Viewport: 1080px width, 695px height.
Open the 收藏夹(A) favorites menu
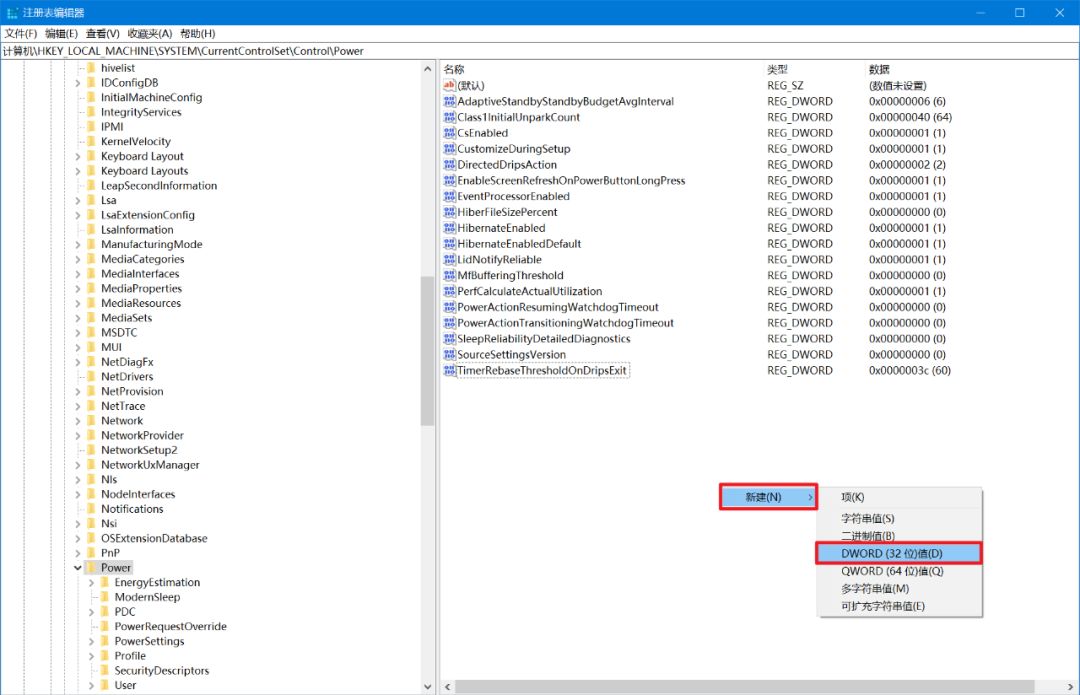[149, 33]
